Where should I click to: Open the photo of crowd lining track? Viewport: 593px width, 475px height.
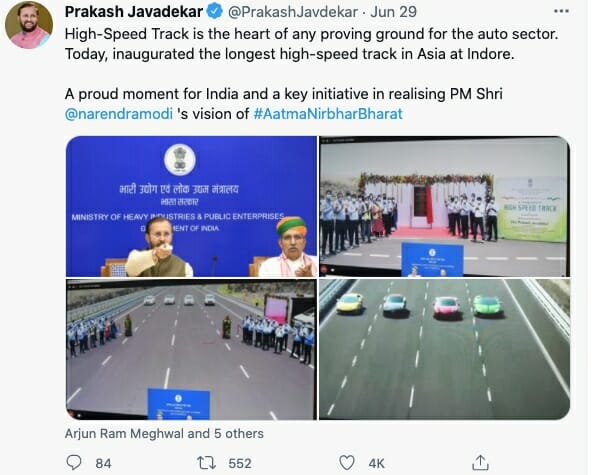(x=191, y=349)
